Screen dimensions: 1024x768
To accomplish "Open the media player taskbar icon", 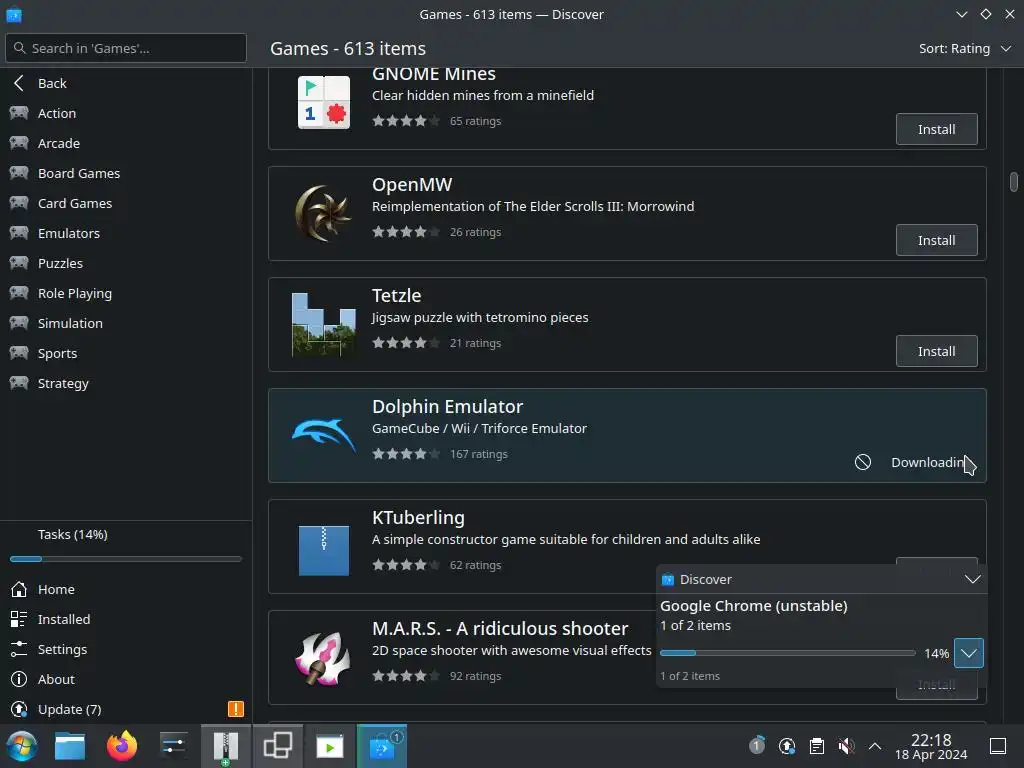I will click(330, 746).
